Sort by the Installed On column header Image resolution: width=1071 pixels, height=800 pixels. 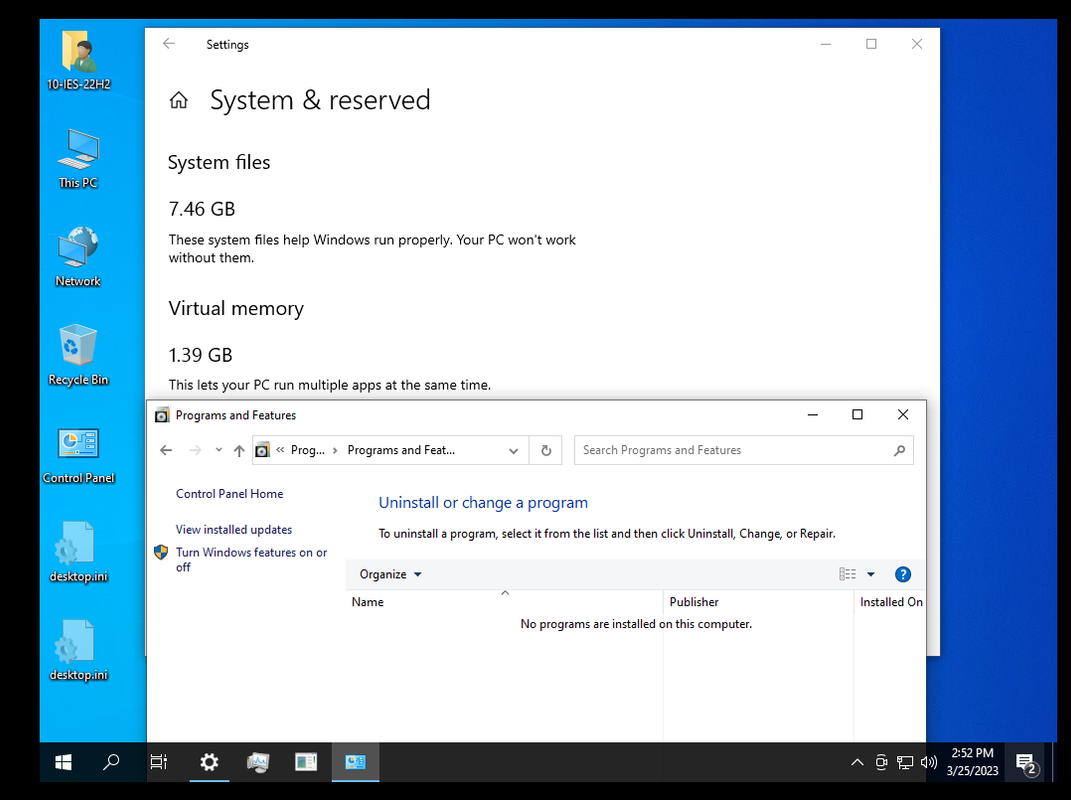point(891,602)
